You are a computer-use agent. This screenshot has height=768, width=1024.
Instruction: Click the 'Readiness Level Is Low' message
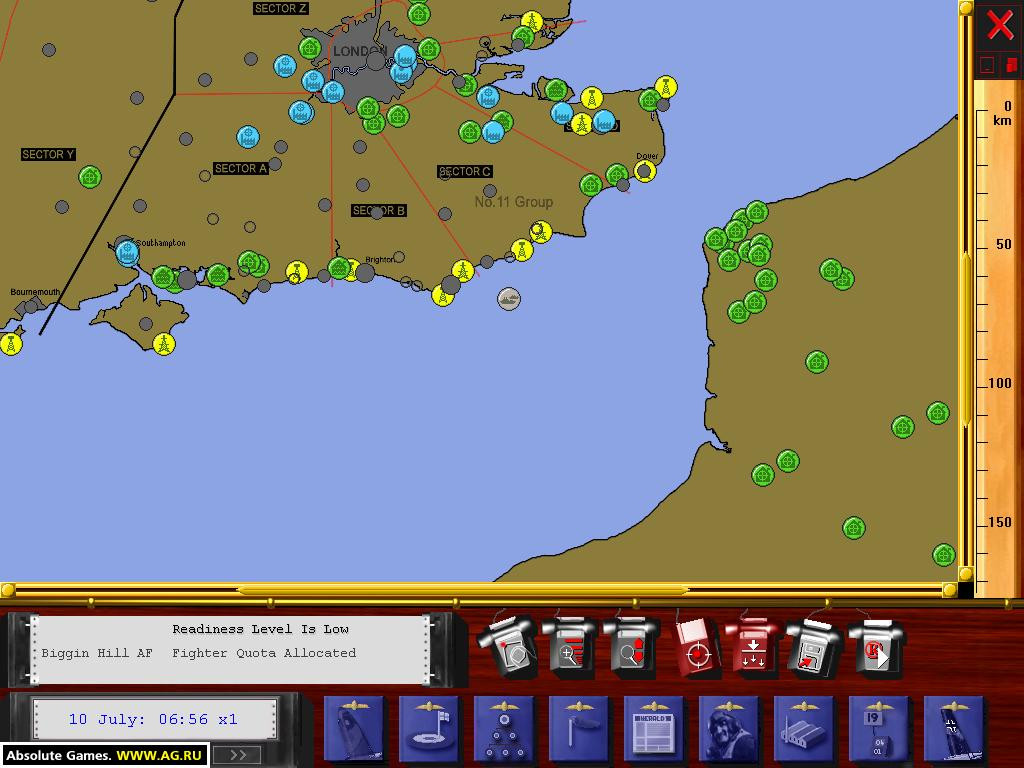click(261, 629)
